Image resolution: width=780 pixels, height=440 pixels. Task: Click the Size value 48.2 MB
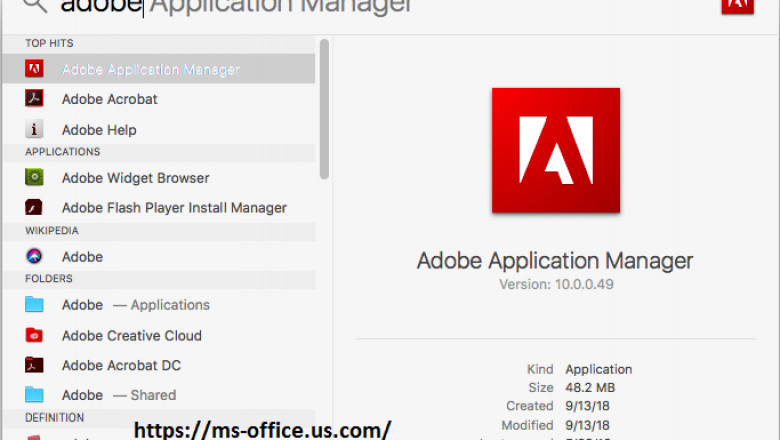point(590,387)
